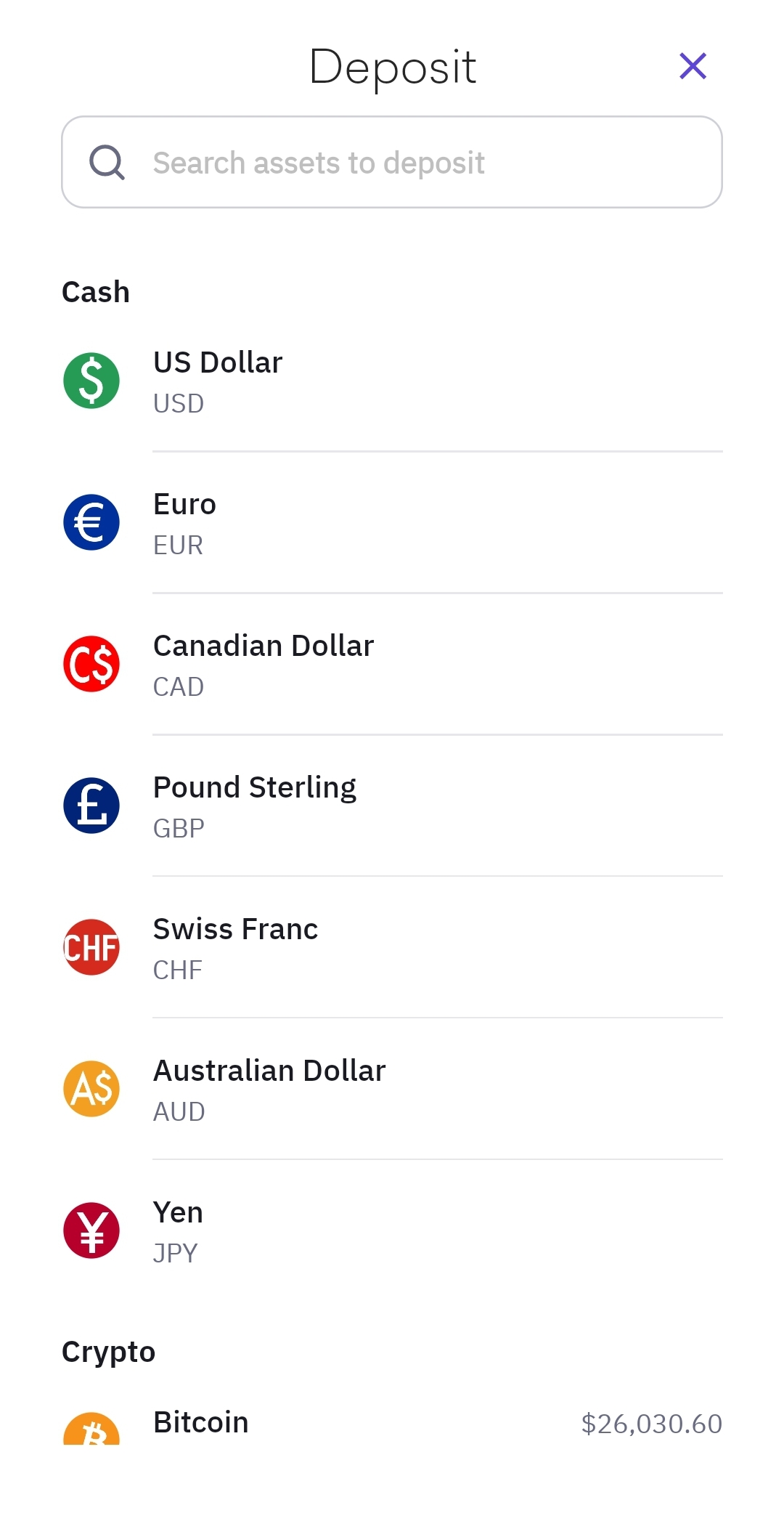Click the Pound Sterling symbol icon

click(91, 806)
